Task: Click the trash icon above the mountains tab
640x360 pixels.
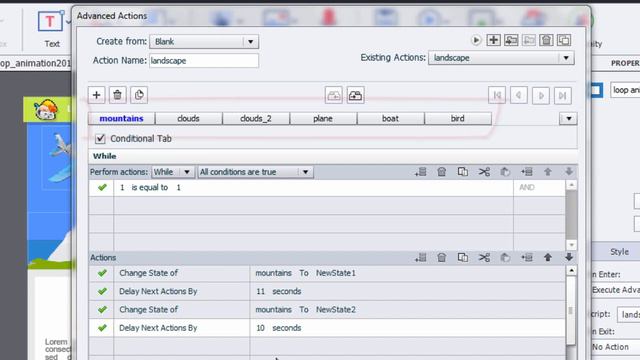Action: 118,95
